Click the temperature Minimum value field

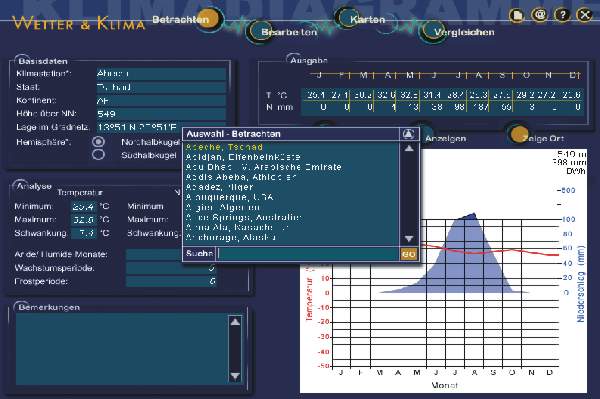pos(84,207)
